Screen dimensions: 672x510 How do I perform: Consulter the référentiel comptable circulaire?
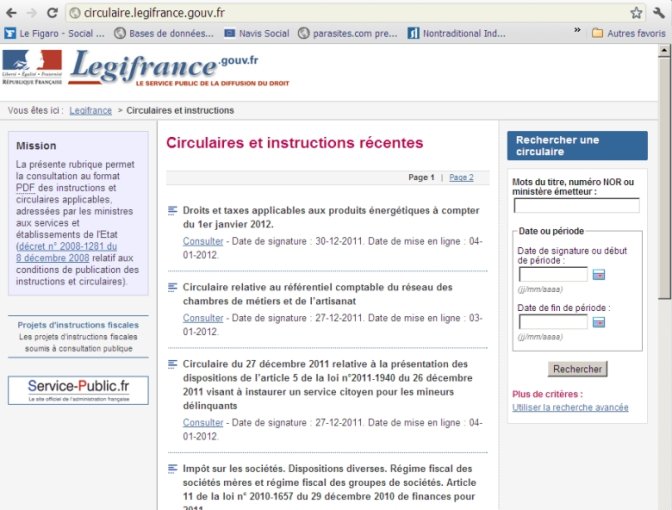203,318
